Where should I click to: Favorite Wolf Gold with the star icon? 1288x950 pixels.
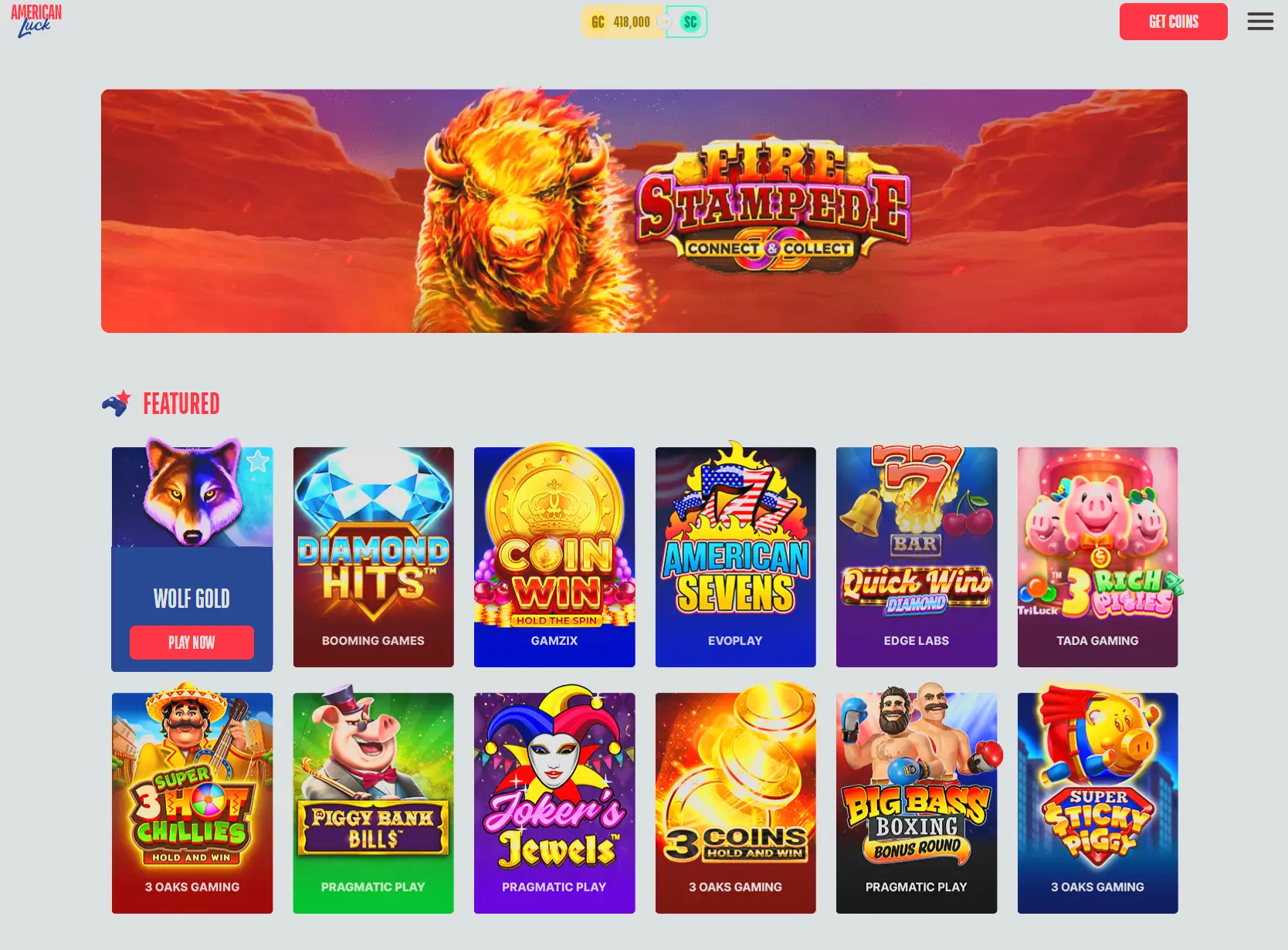[x=258, y=461]
